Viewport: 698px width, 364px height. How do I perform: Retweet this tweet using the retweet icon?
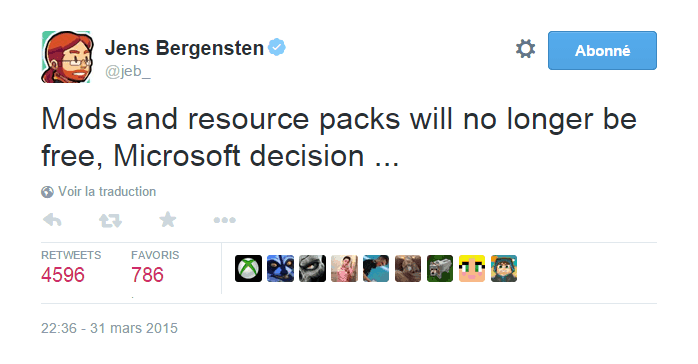click(110, 220)
